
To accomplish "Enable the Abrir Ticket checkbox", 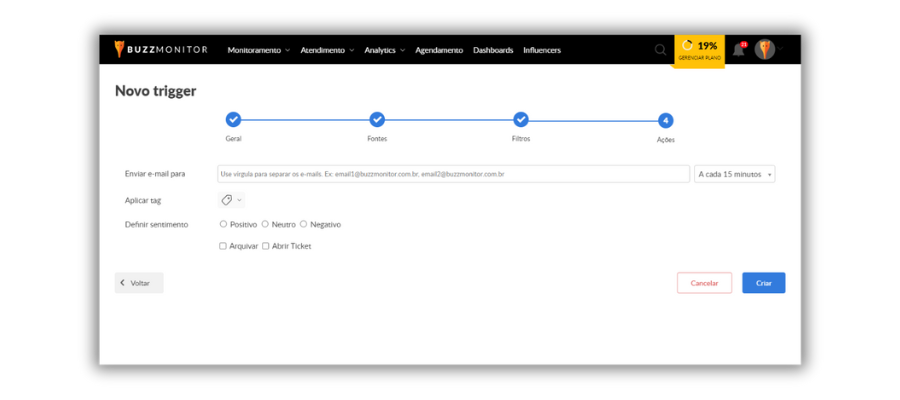I will pos(265,245).
